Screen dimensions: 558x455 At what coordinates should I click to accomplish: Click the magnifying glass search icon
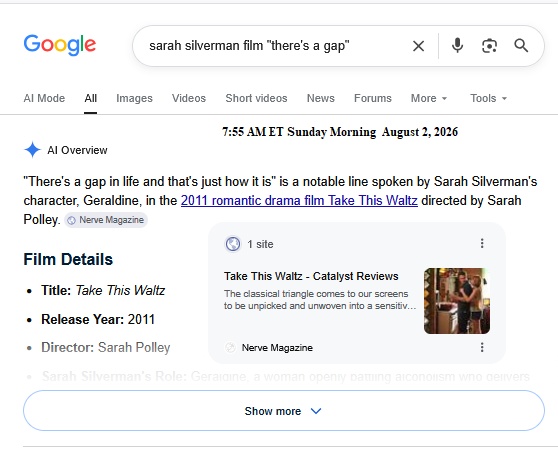(x=521, y=46)
